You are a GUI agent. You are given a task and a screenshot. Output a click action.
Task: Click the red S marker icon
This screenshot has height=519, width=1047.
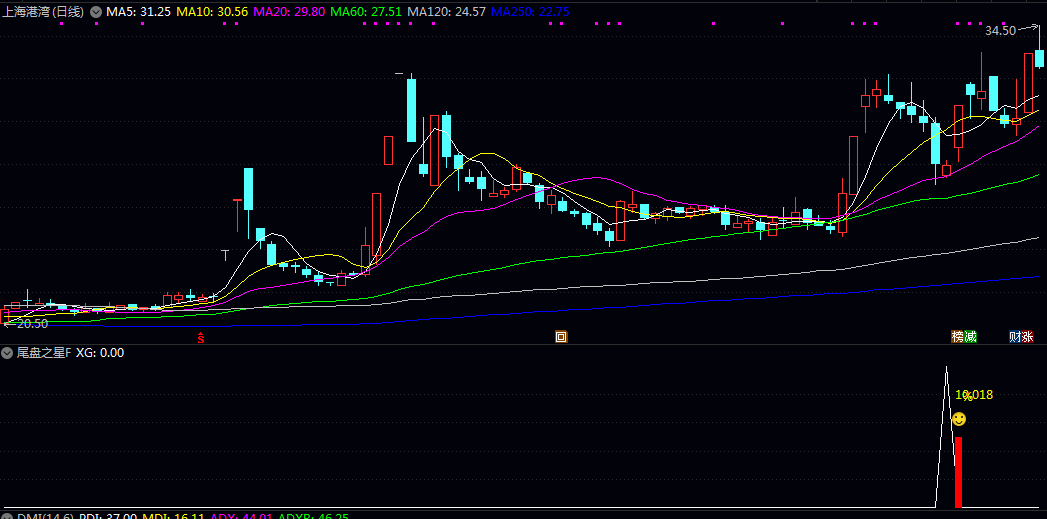coord(201,338)
